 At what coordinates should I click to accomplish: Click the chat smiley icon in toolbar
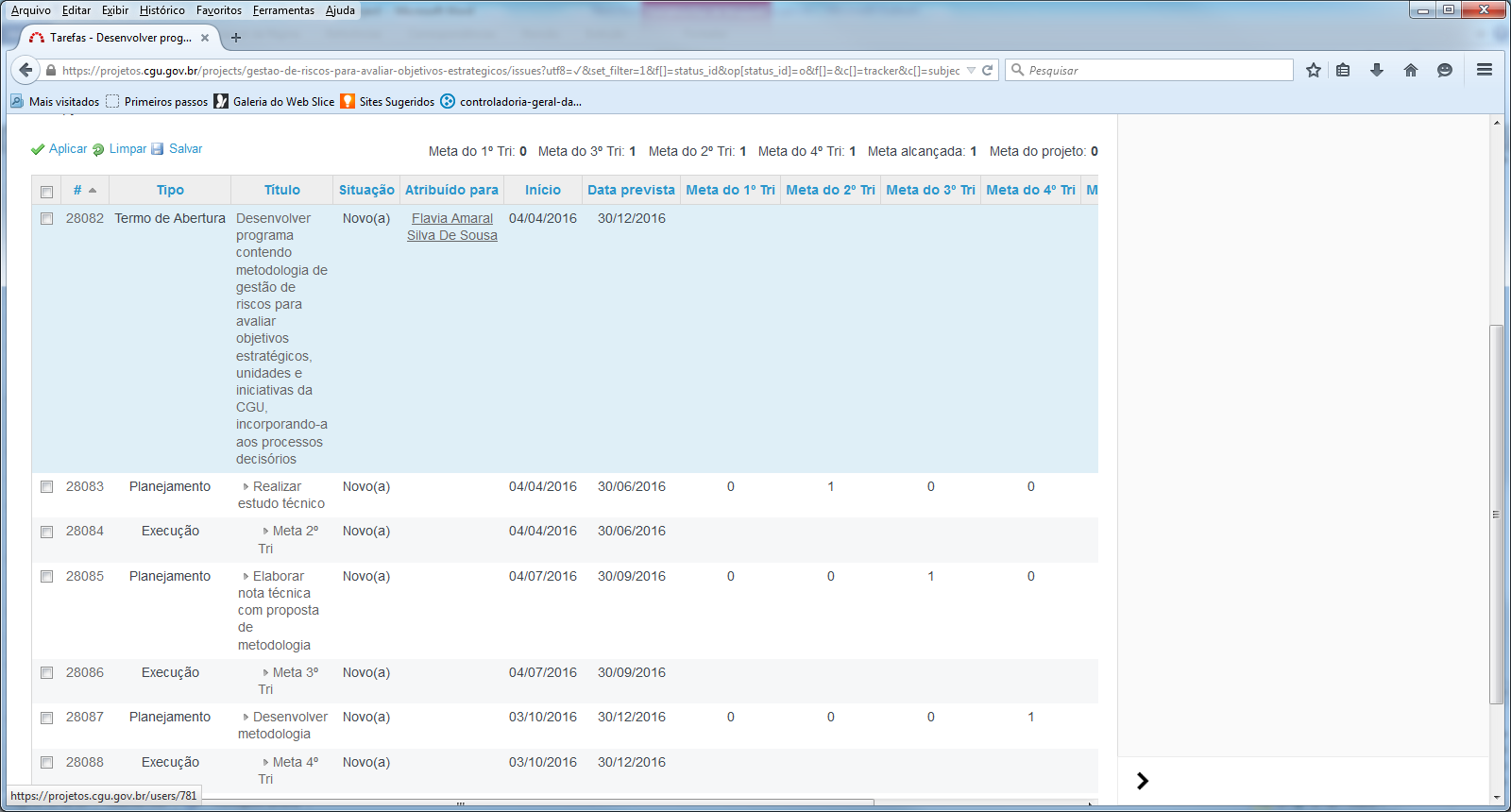pos(1444,70)
